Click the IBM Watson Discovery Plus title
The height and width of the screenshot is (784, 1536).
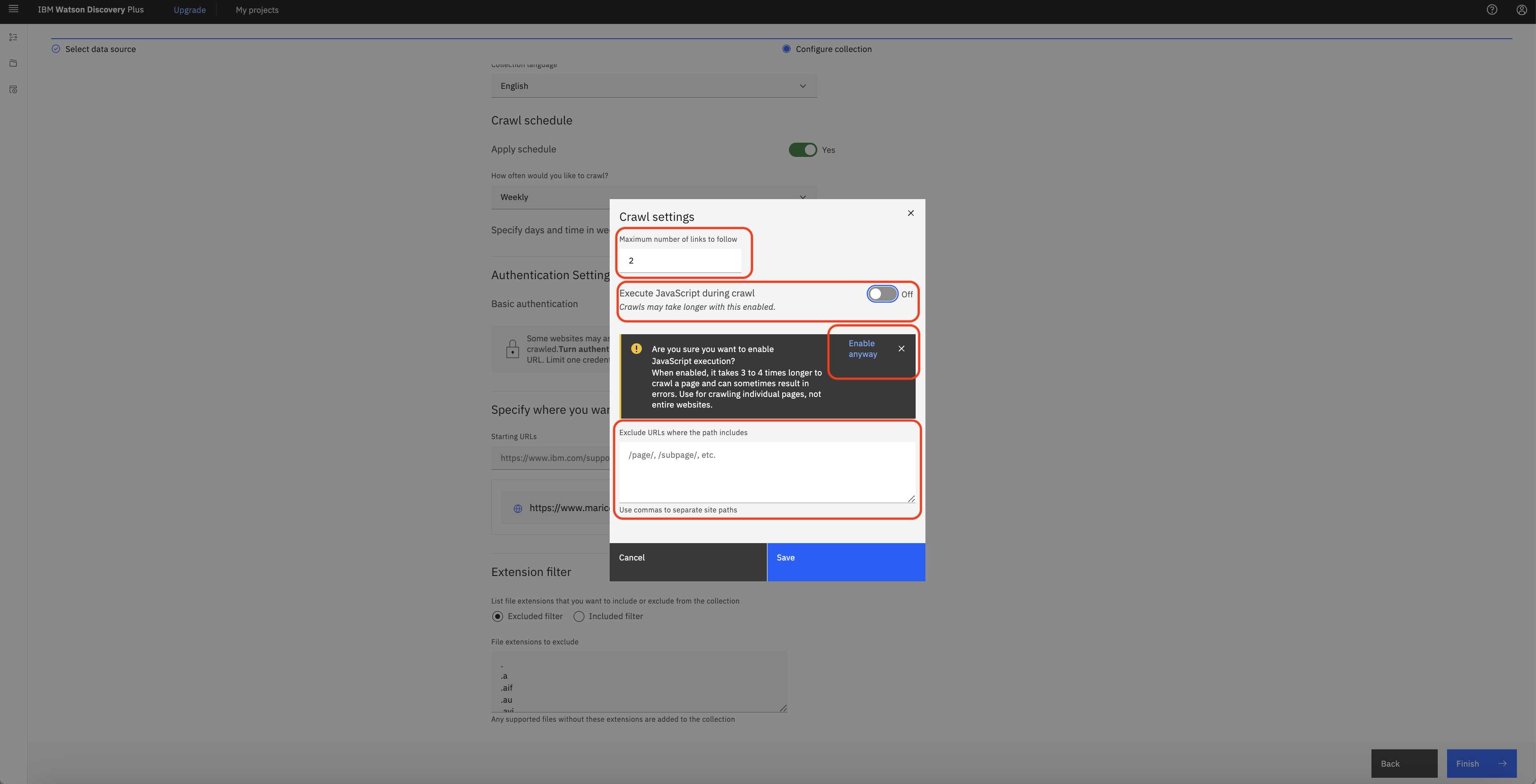[x=91, y=9]
